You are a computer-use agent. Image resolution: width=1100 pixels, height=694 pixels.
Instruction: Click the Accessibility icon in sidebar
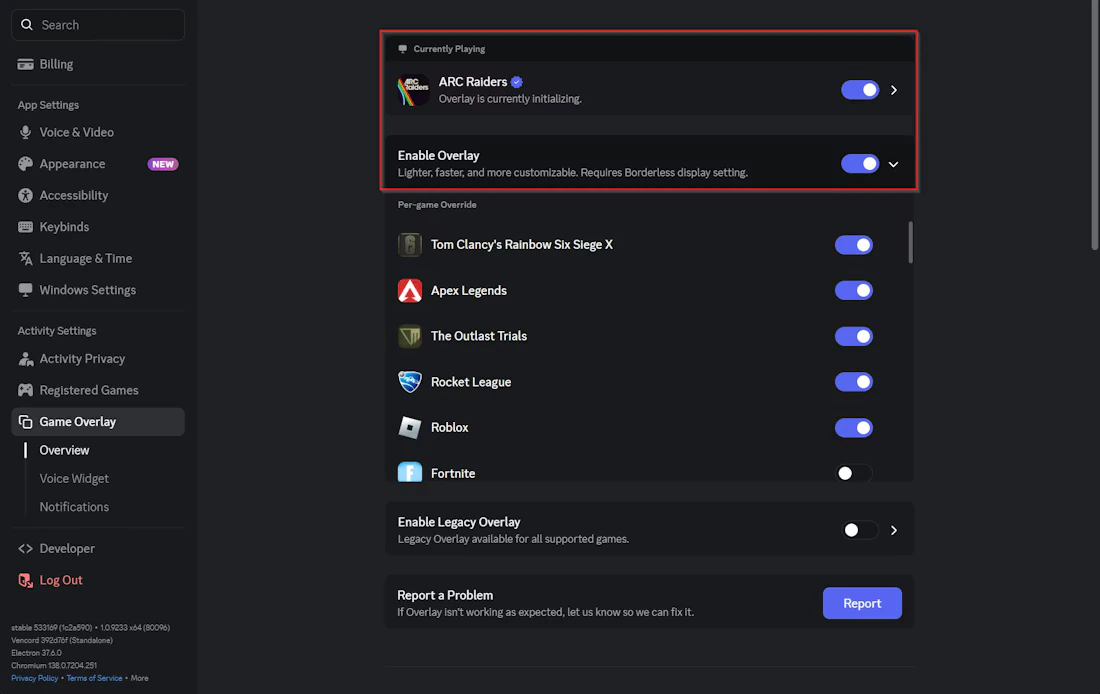click(25, 195)
